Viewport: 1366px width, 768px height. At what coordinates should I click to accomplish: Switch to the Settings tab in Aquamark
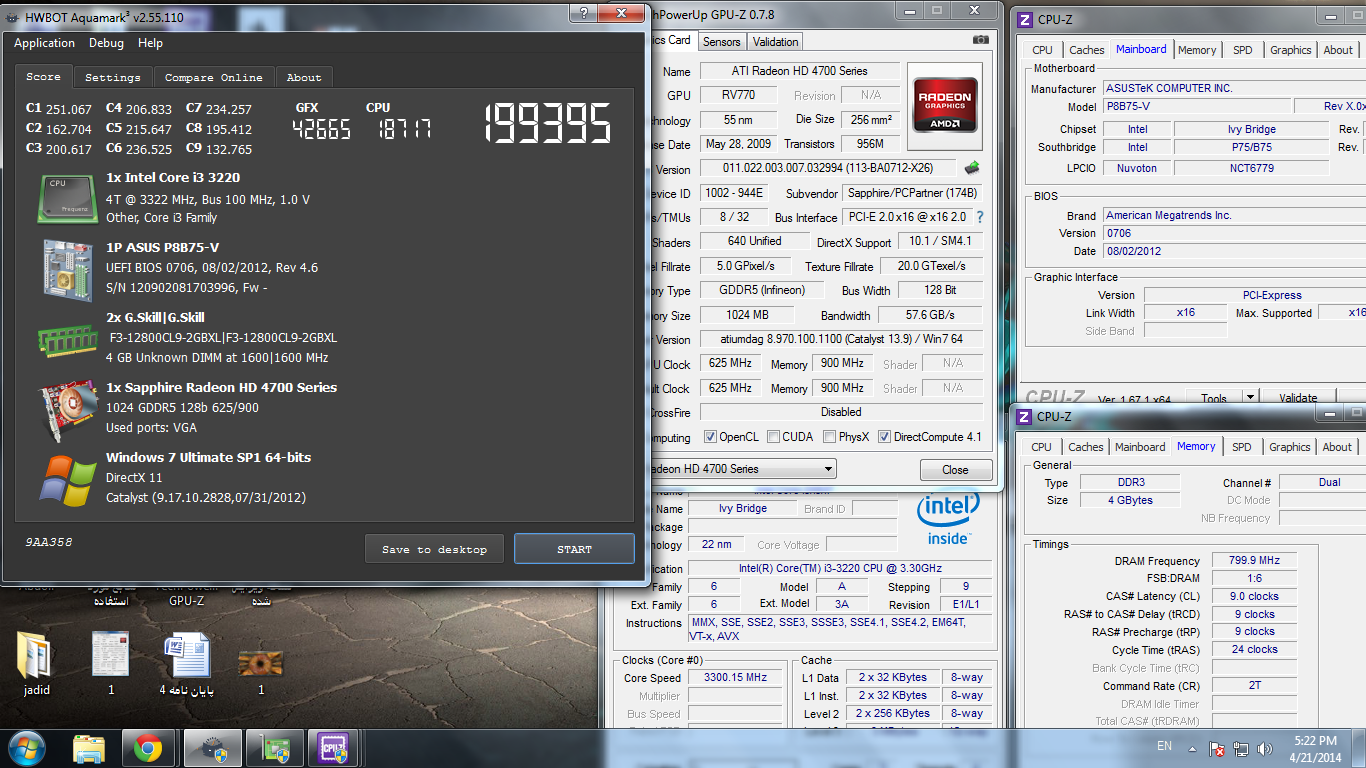112,77
